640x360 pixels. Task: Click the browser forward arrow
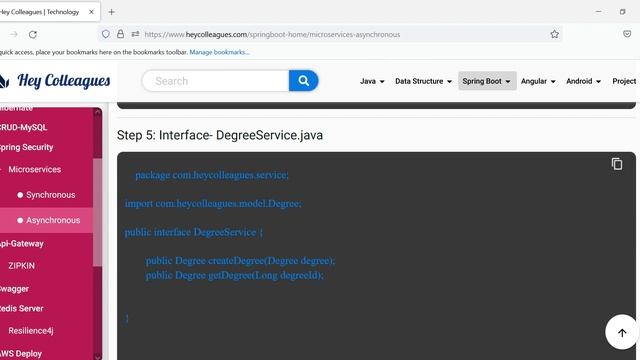point(14,34)
